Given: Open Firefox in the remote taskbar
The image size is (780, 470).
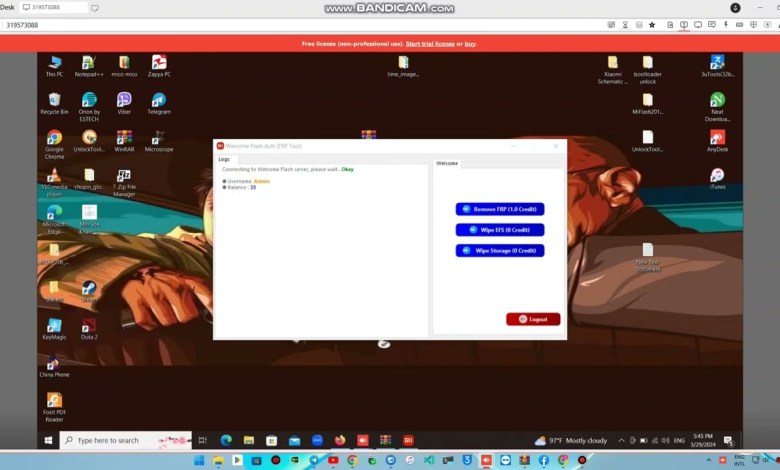Looking at the screenshot, I should coord(340,440).
